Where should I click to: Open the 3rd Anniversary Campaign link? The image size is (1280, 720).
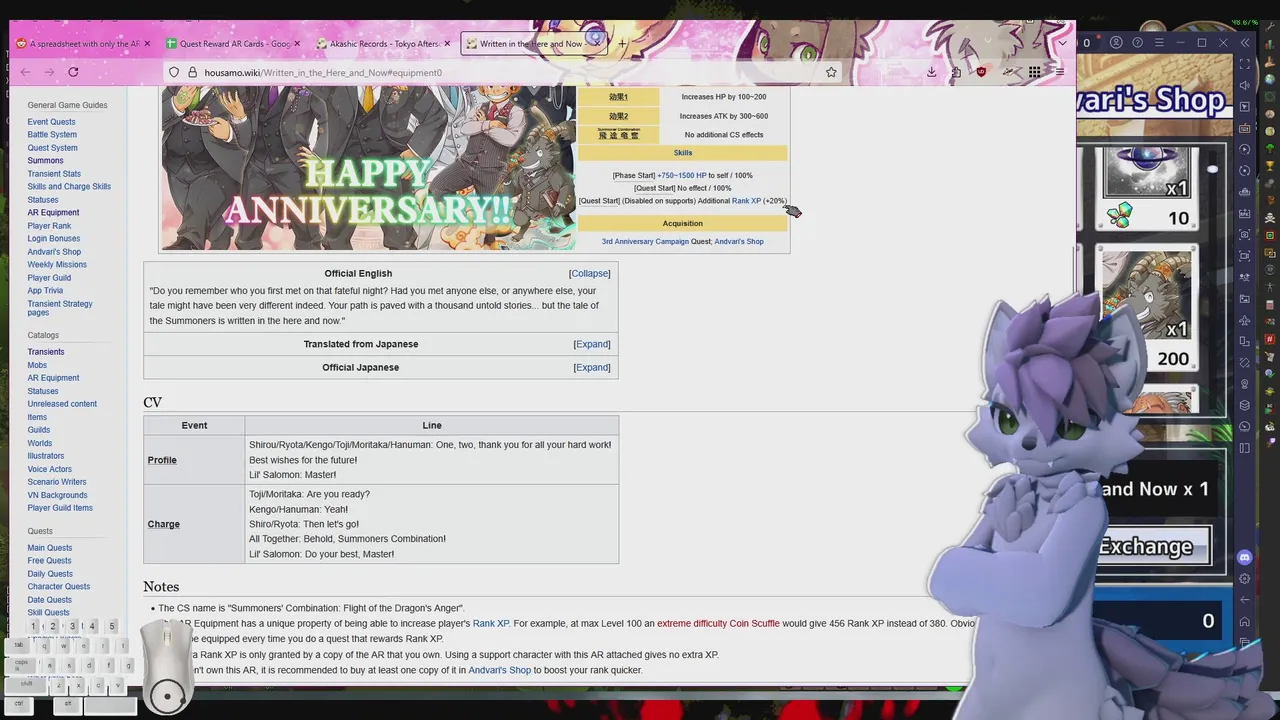(x=645, y=242)
